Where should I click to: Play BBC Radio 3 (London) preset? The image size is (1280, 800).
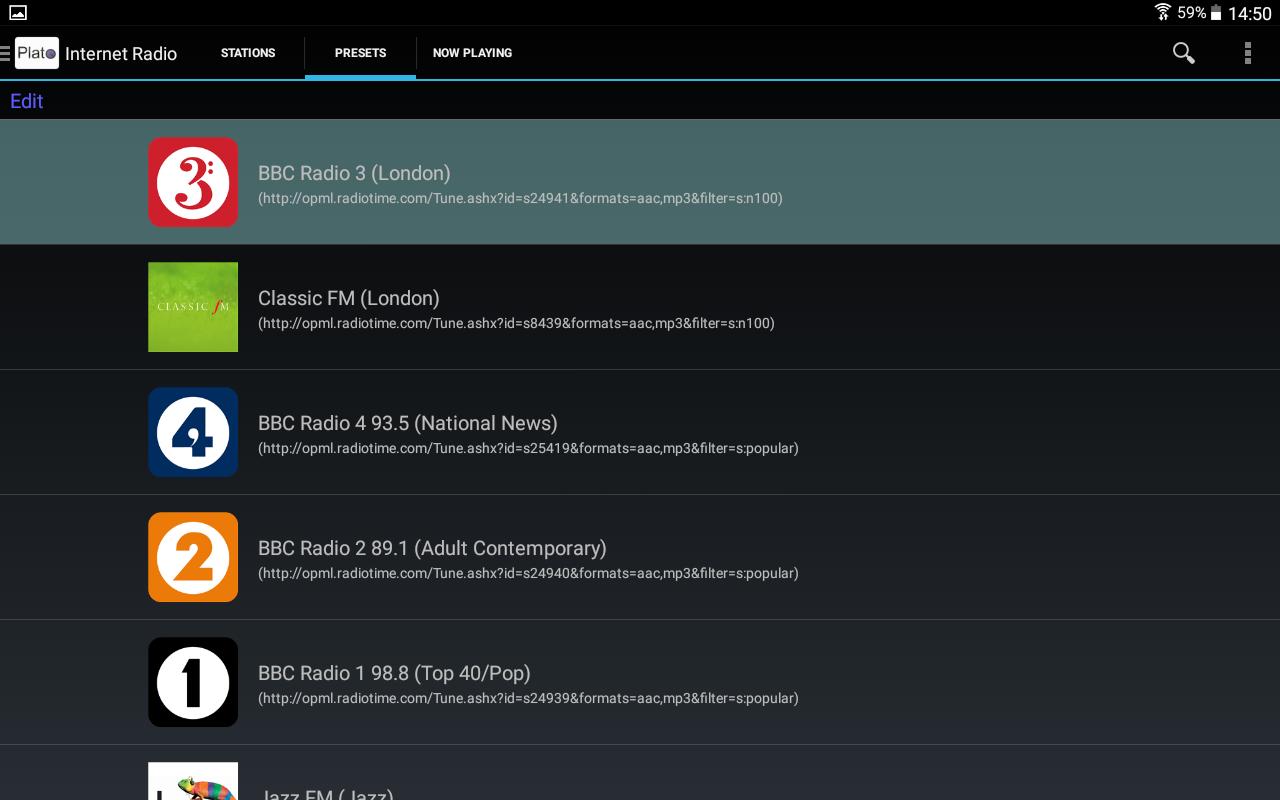click(640, 182)
